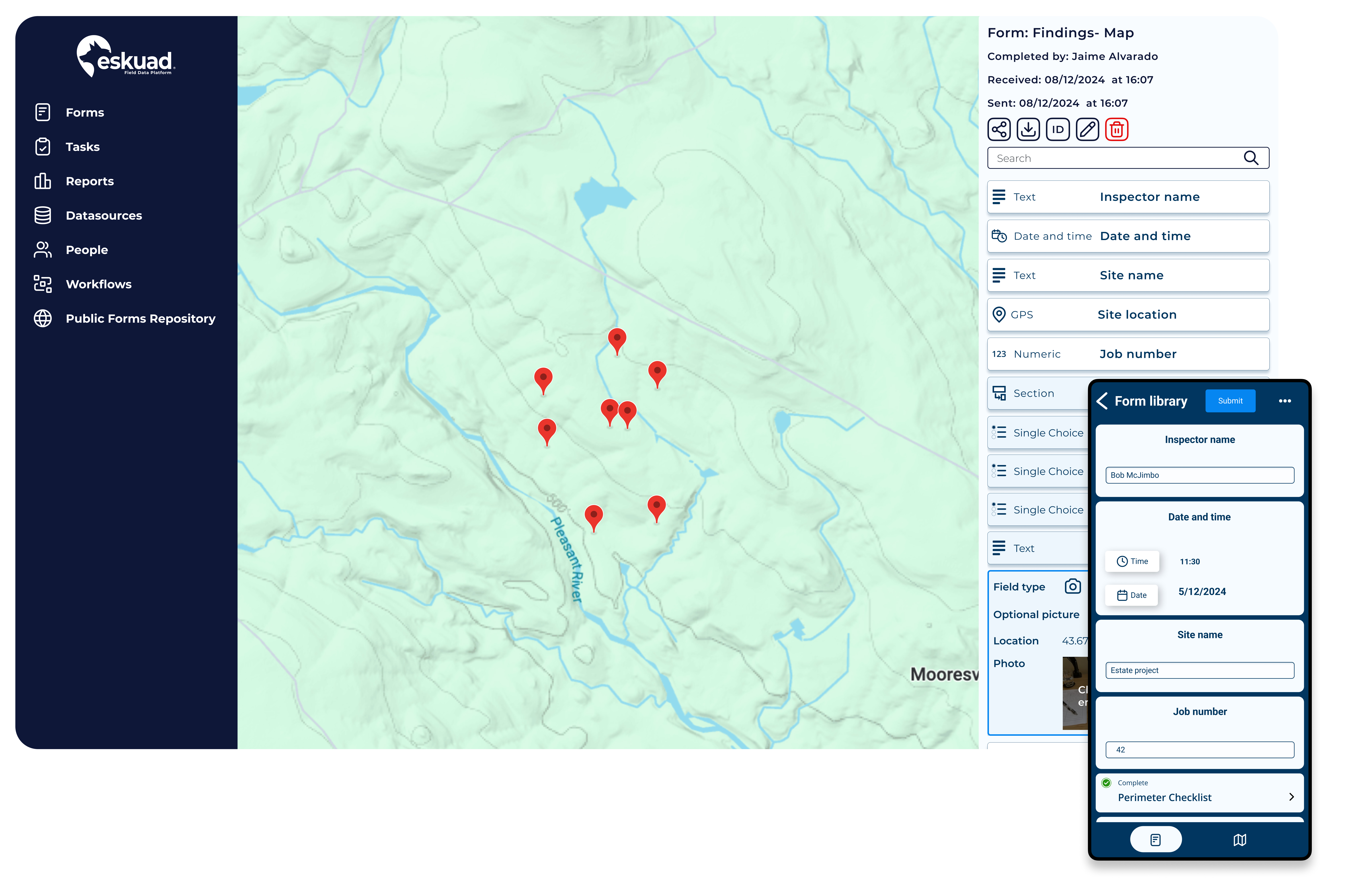Edit the Job number input 42
Screen dimensions: 1350x896
[x=1200, y=750]
